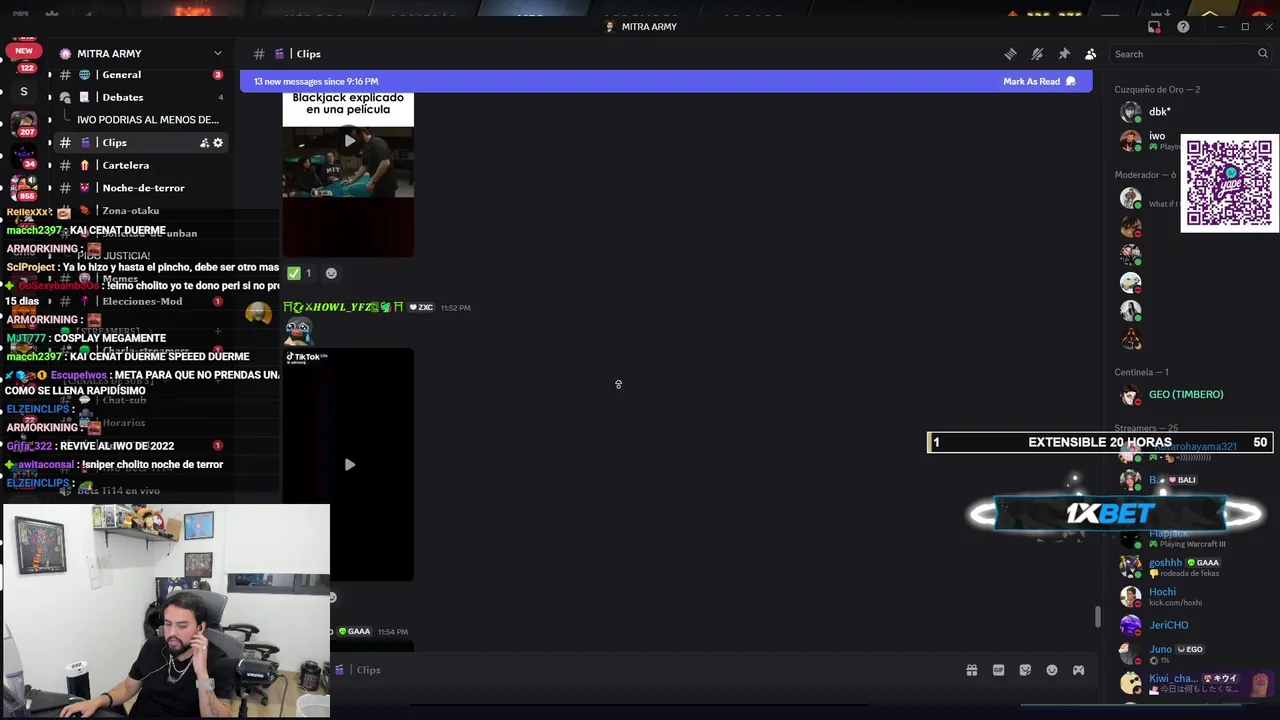Click the Moderador role header
Screen dimensions: 1280x720
coord(1145,175)
